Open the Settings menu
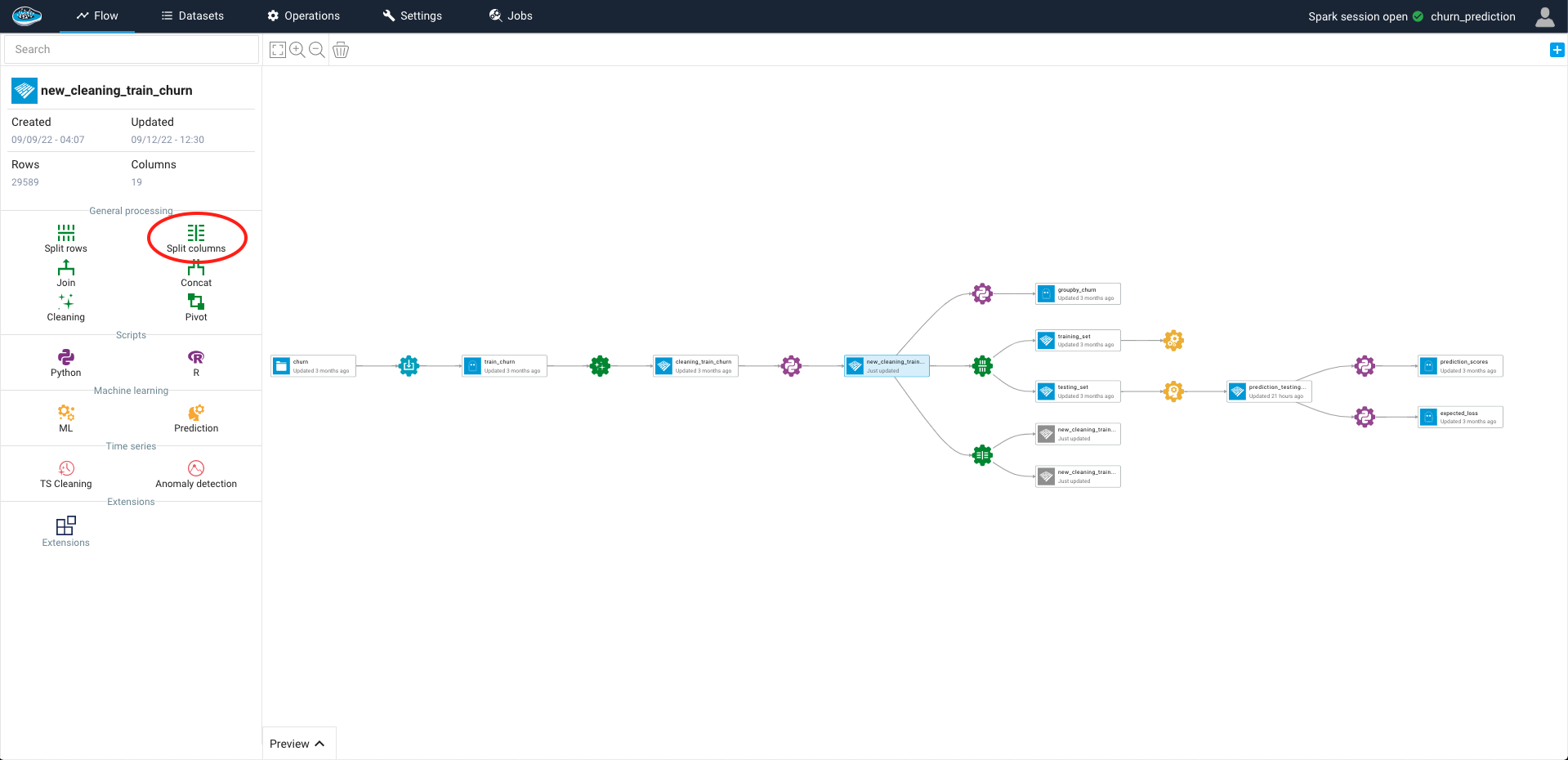Viewport: 1568px width, 760px height. (413, 16)
